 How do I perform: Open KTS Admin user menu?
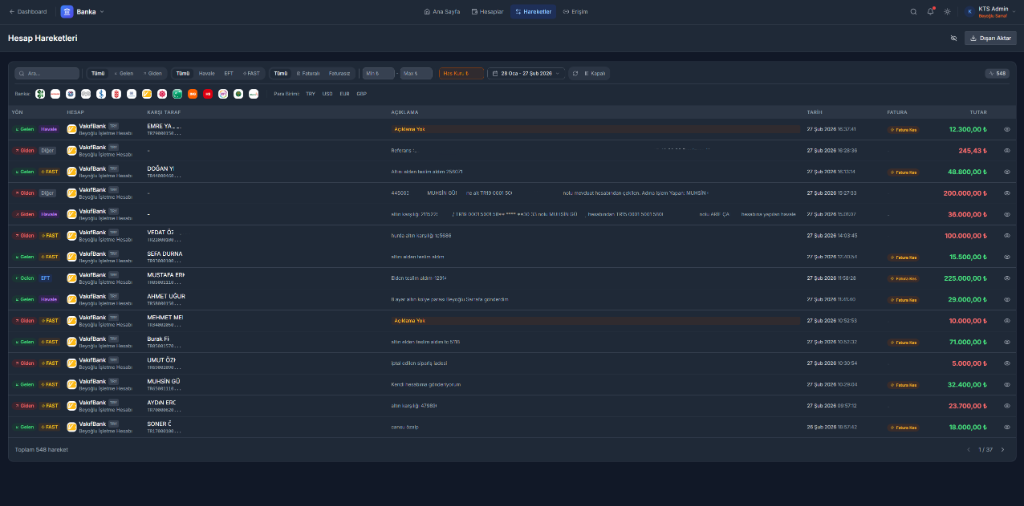[990, 12]
